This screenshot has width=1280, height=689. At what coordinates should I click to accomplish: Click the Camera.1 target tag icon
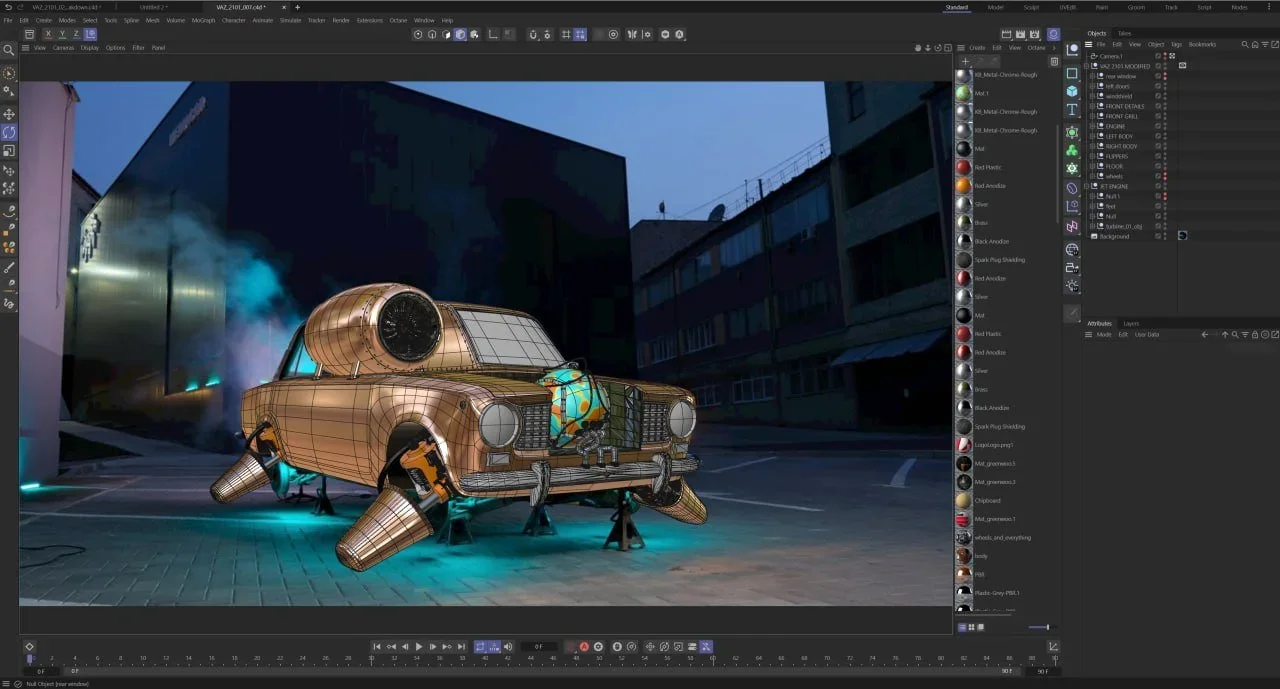coord(1172,56)
